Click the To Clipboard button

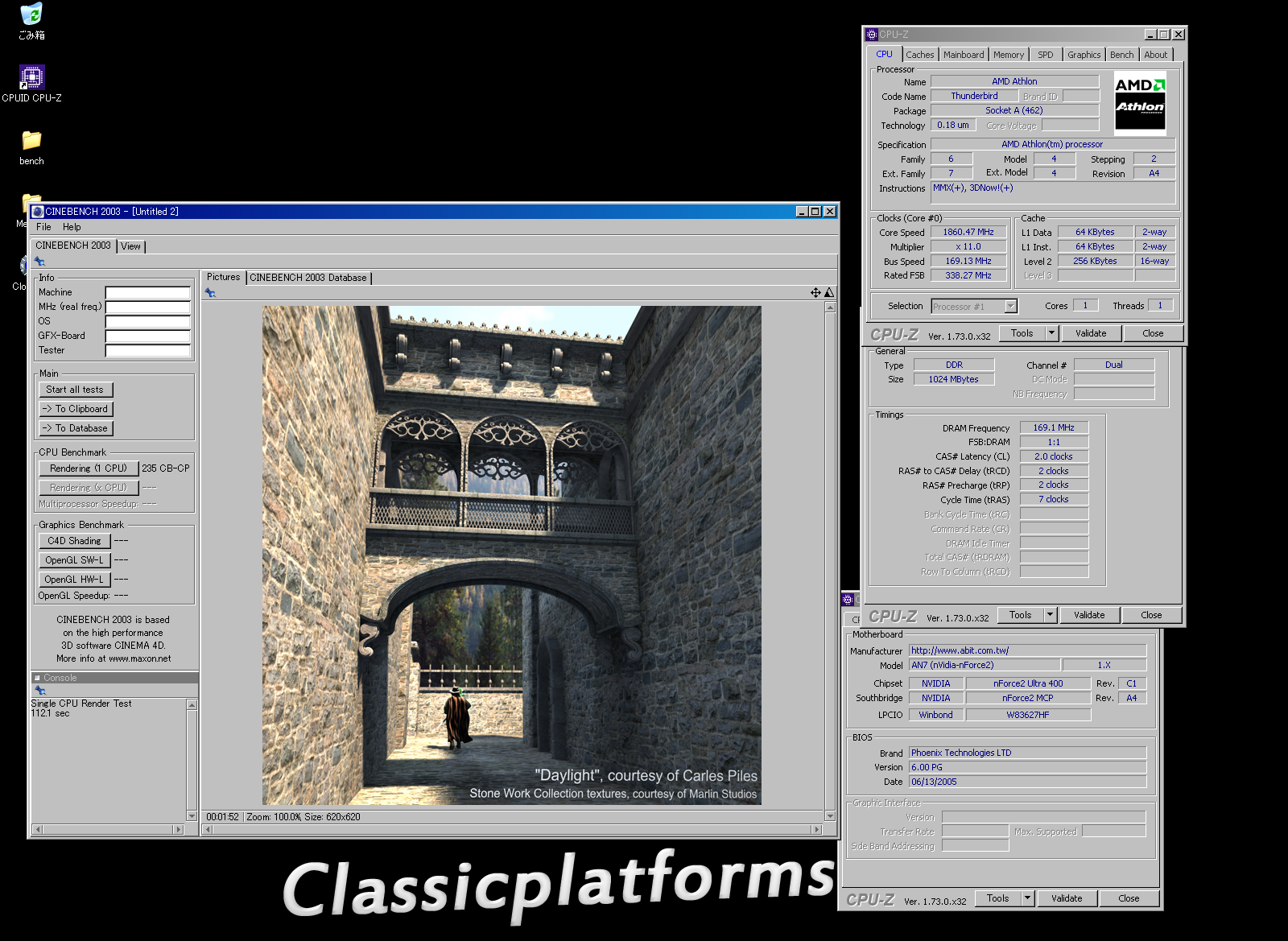[x=76, y=409]
